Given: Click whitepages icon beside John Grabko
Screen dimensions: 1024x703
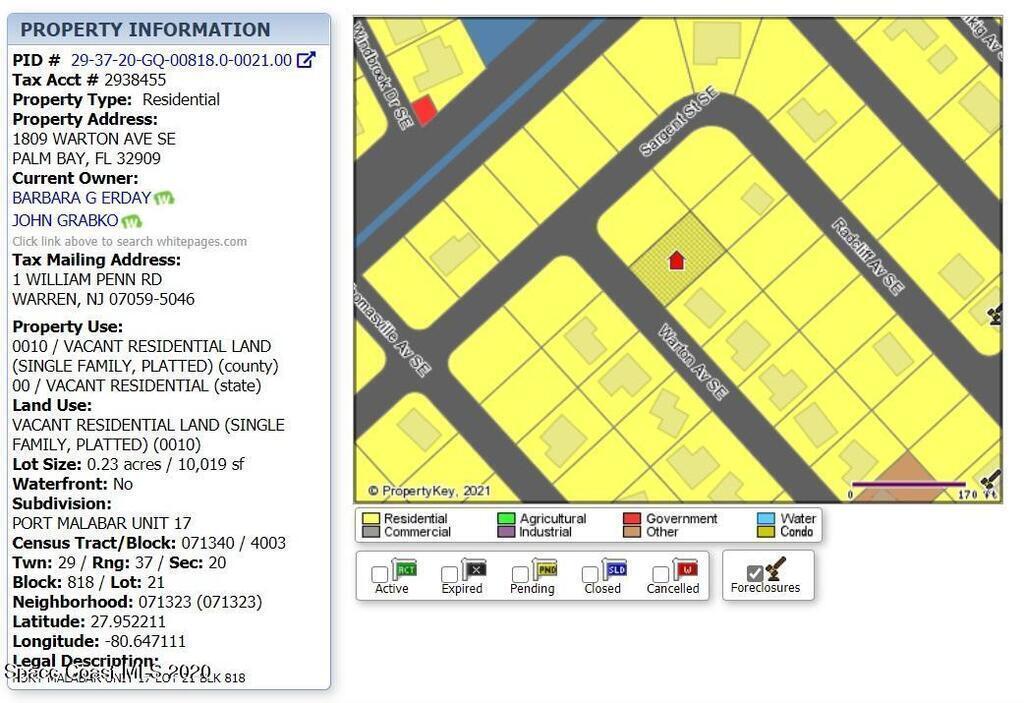Looking at the screenshot, I should coord(131,221).
